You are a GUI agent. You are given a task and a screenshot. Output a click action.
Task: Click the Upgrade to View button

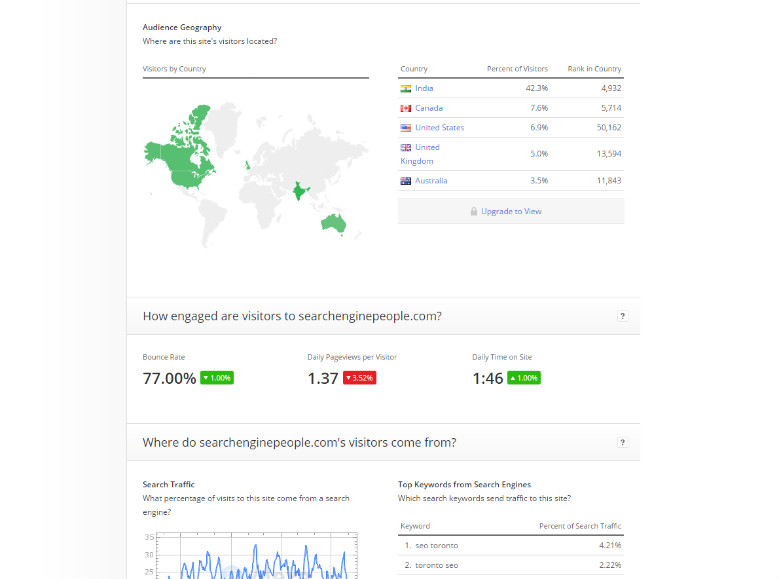(511, 211)
